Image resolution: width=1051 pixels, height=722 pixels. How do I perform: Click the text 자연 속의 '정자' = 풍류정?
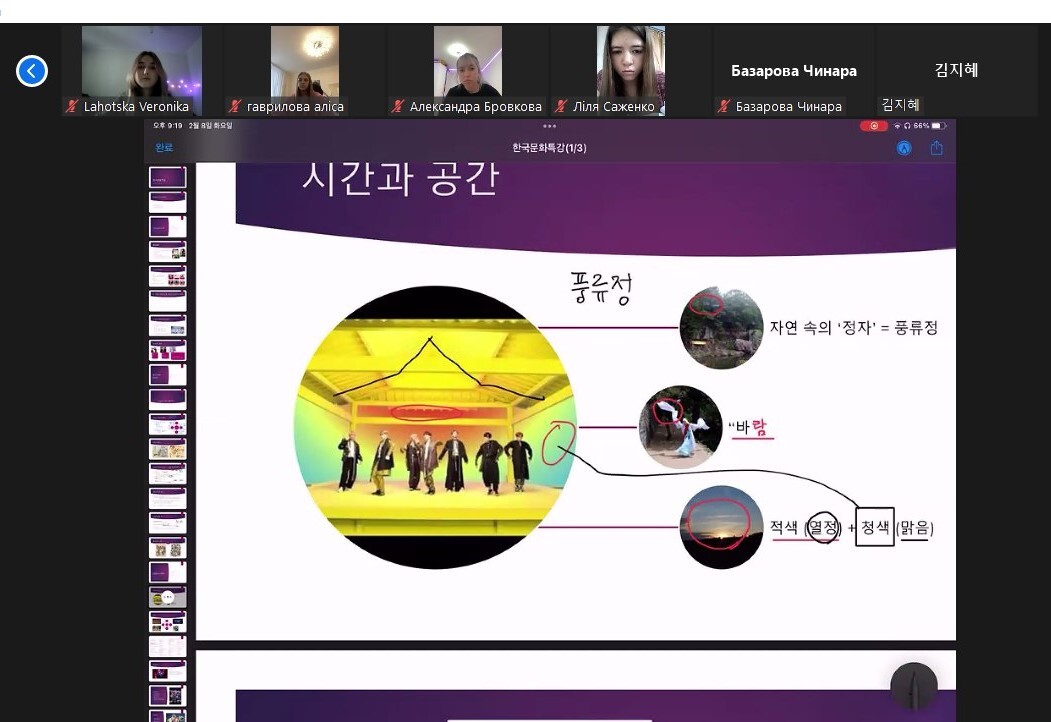tap(853, 328)
